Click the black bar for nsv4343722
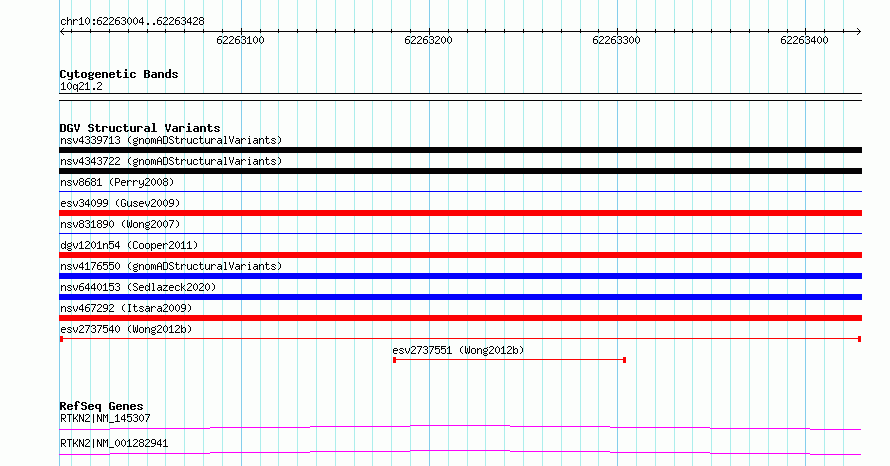The width and height of the screenshot is (890, 466). point(460,171)
